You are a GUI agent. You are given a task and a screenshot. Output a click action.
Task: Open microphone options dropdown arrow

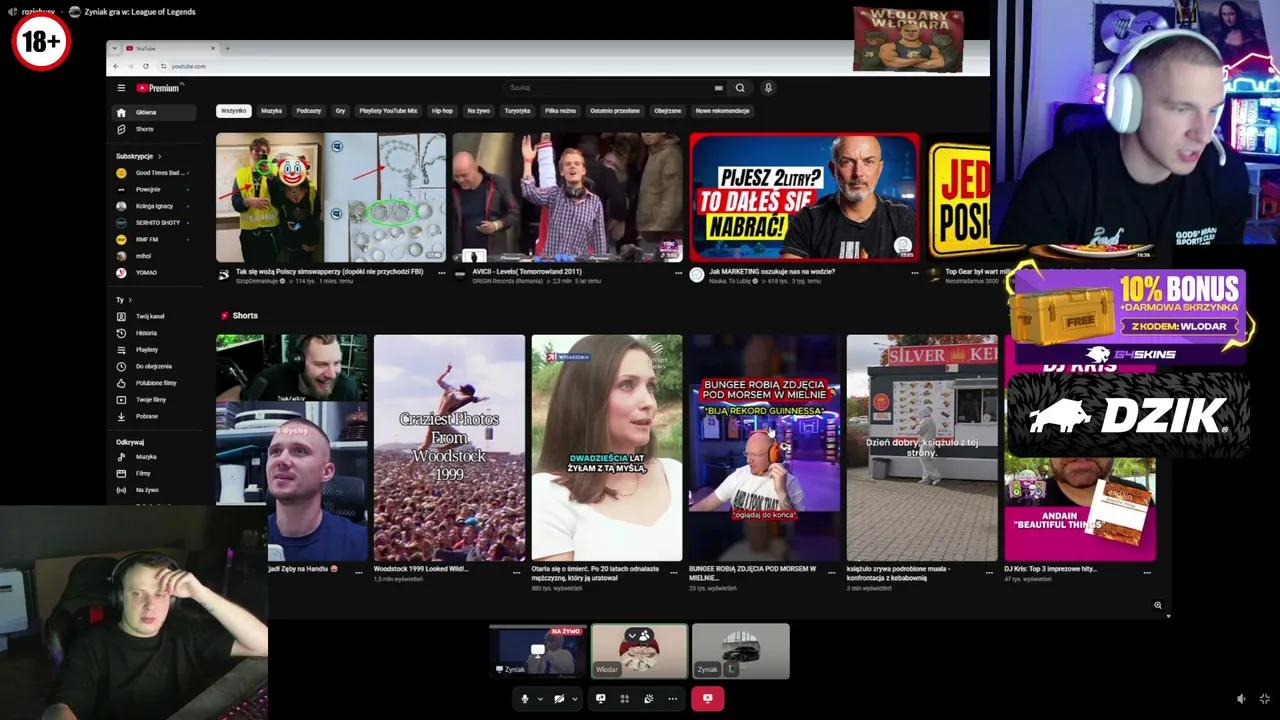(x=540, y=699)
